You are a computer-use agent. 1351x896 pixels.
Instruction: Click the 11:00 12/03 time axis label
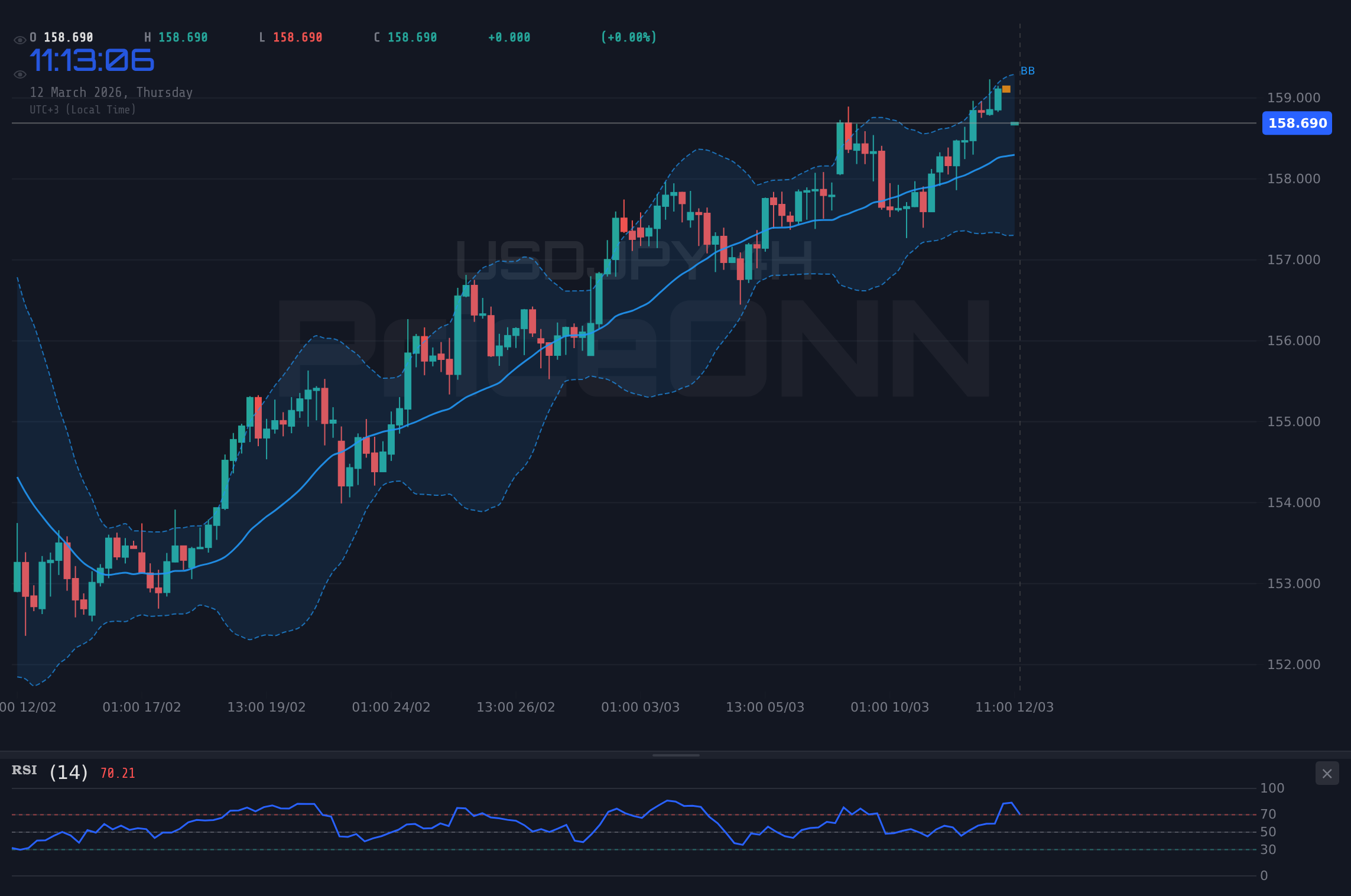pos(1015,707)
